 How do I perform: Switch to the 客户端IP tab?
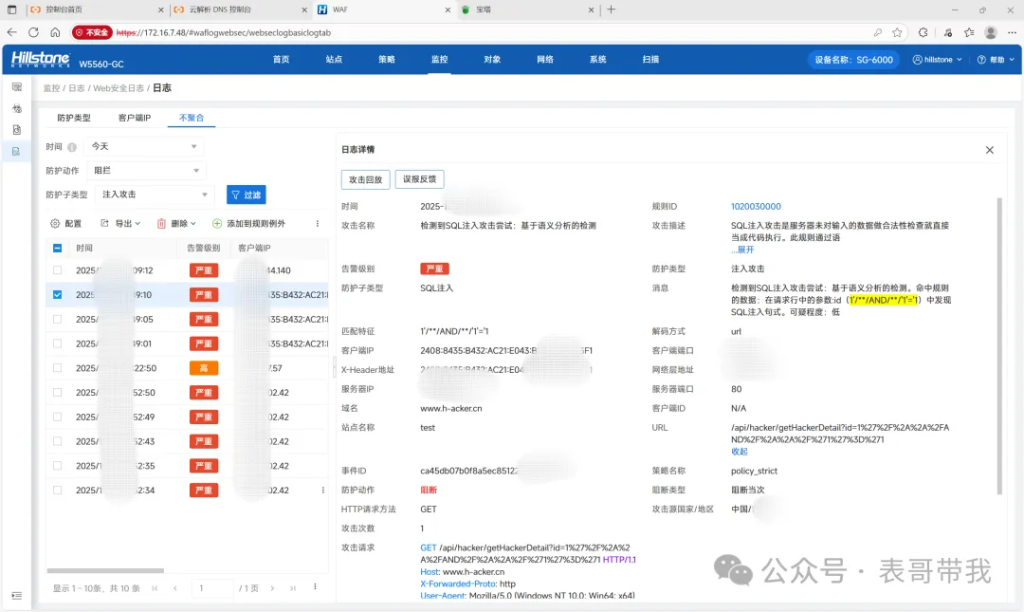point(134,118)
